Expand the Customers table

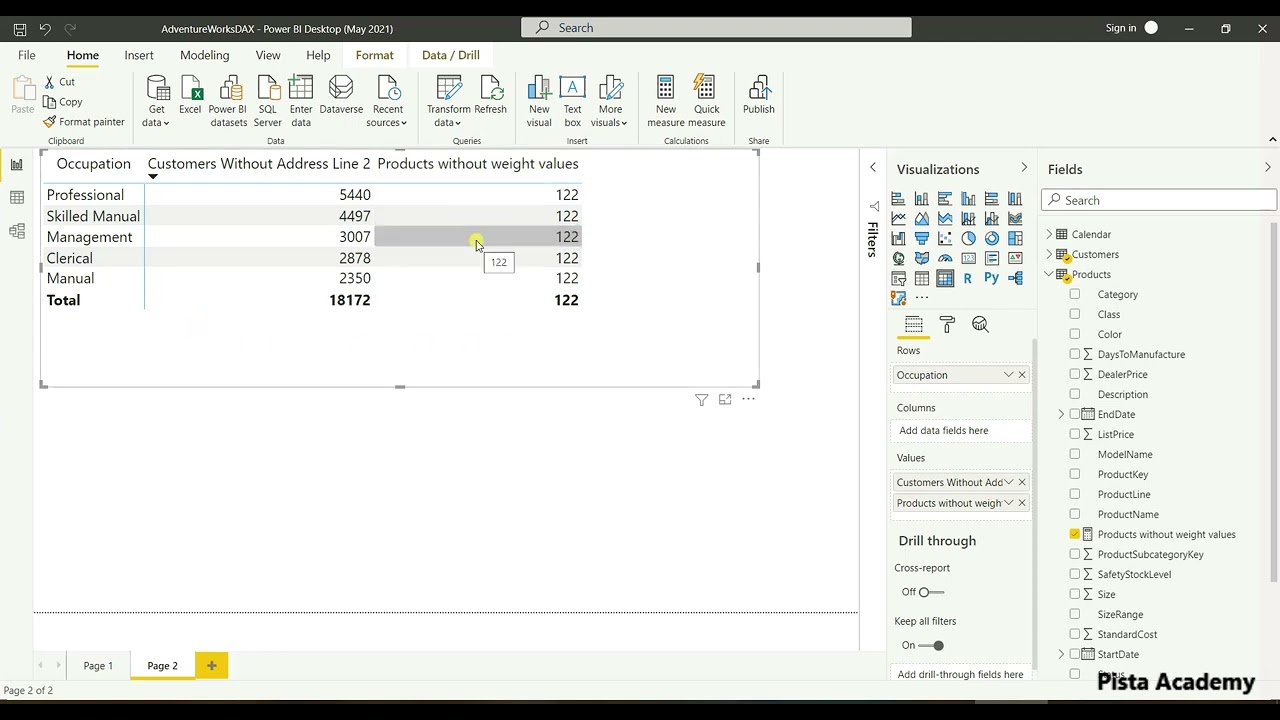click(x=1049, y=254)
